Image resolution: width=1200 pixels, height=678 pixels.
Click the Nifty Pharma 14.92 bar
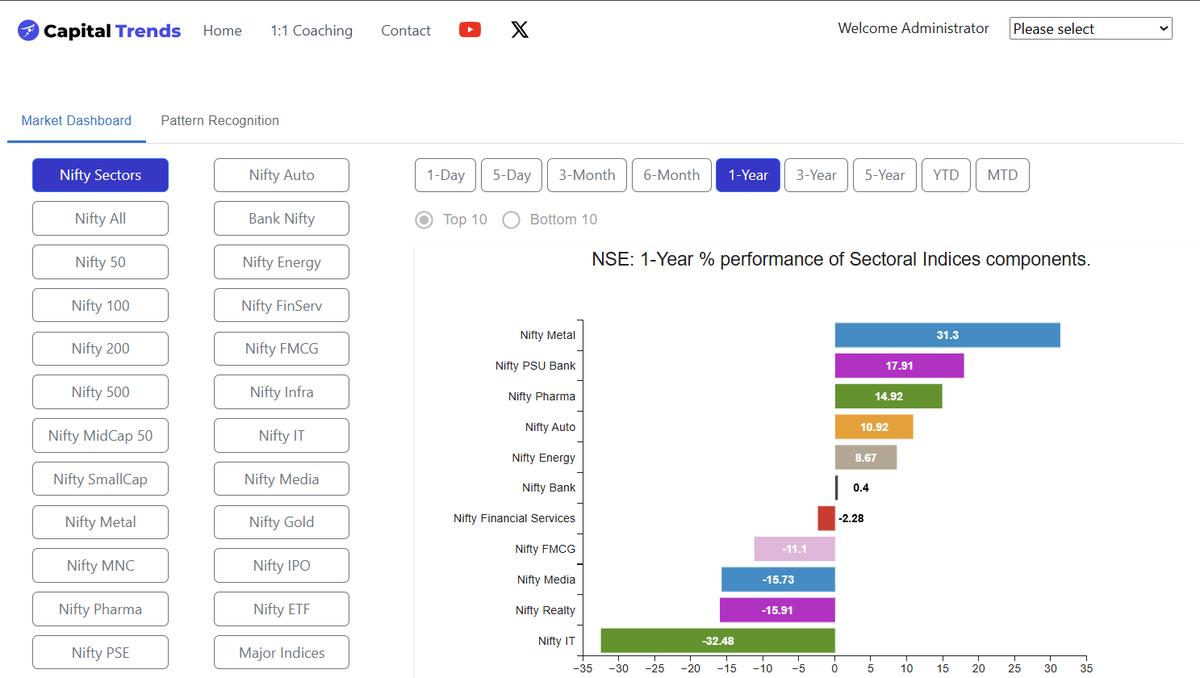coord(888,396)
